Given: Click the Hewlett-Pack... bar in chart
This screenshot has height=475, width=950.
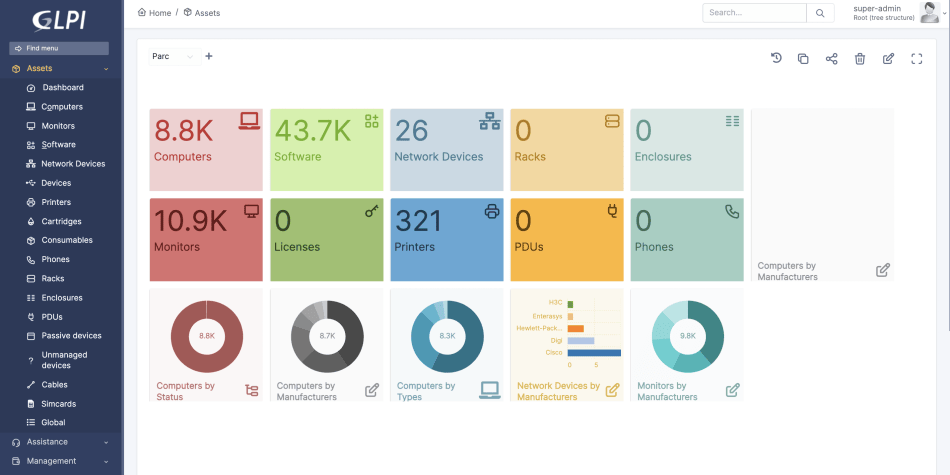Looking at the screenshot, I should 576,328.
